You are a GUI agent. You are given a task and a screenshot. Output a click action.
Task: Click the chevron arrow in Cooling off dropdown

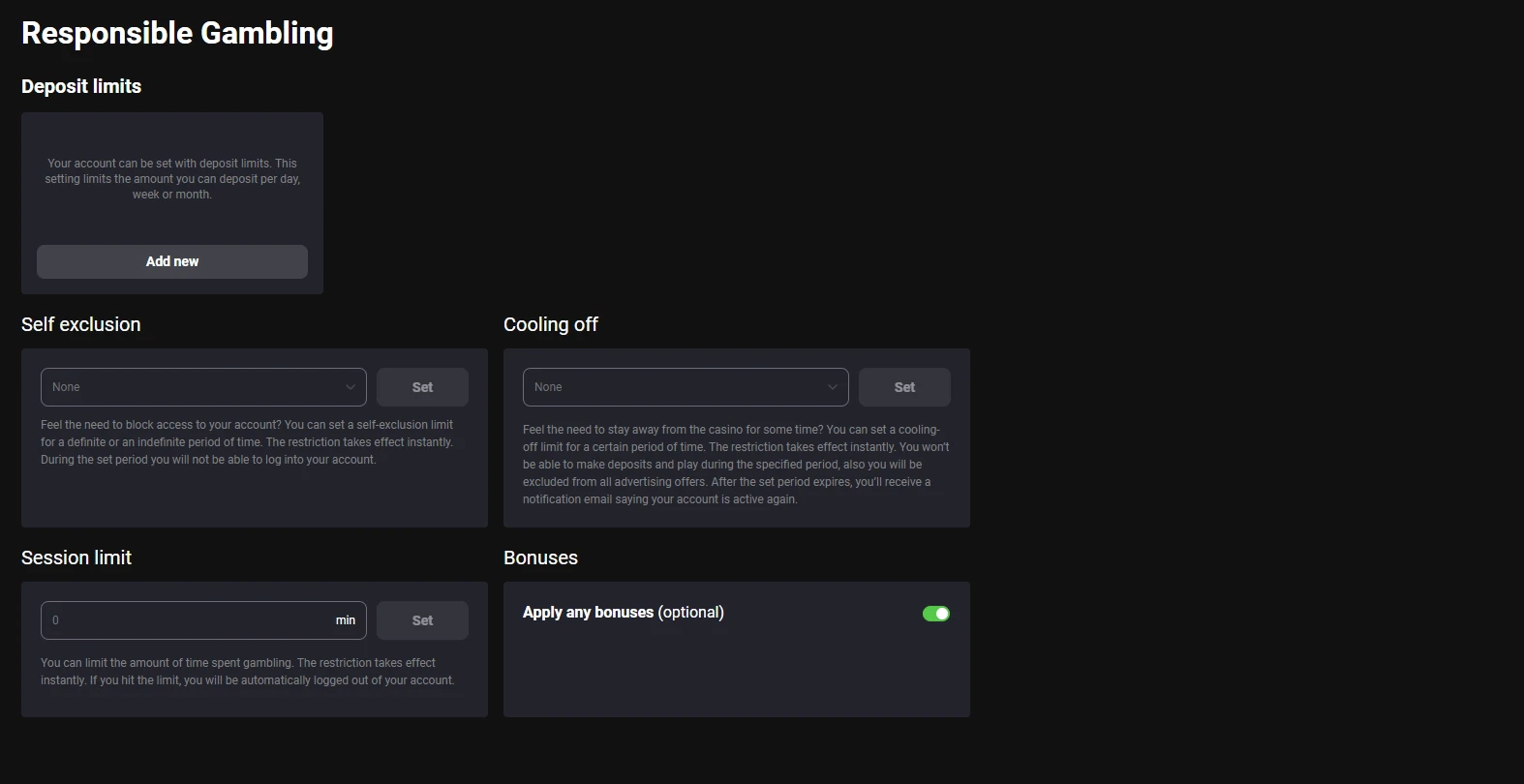[833, 387]
